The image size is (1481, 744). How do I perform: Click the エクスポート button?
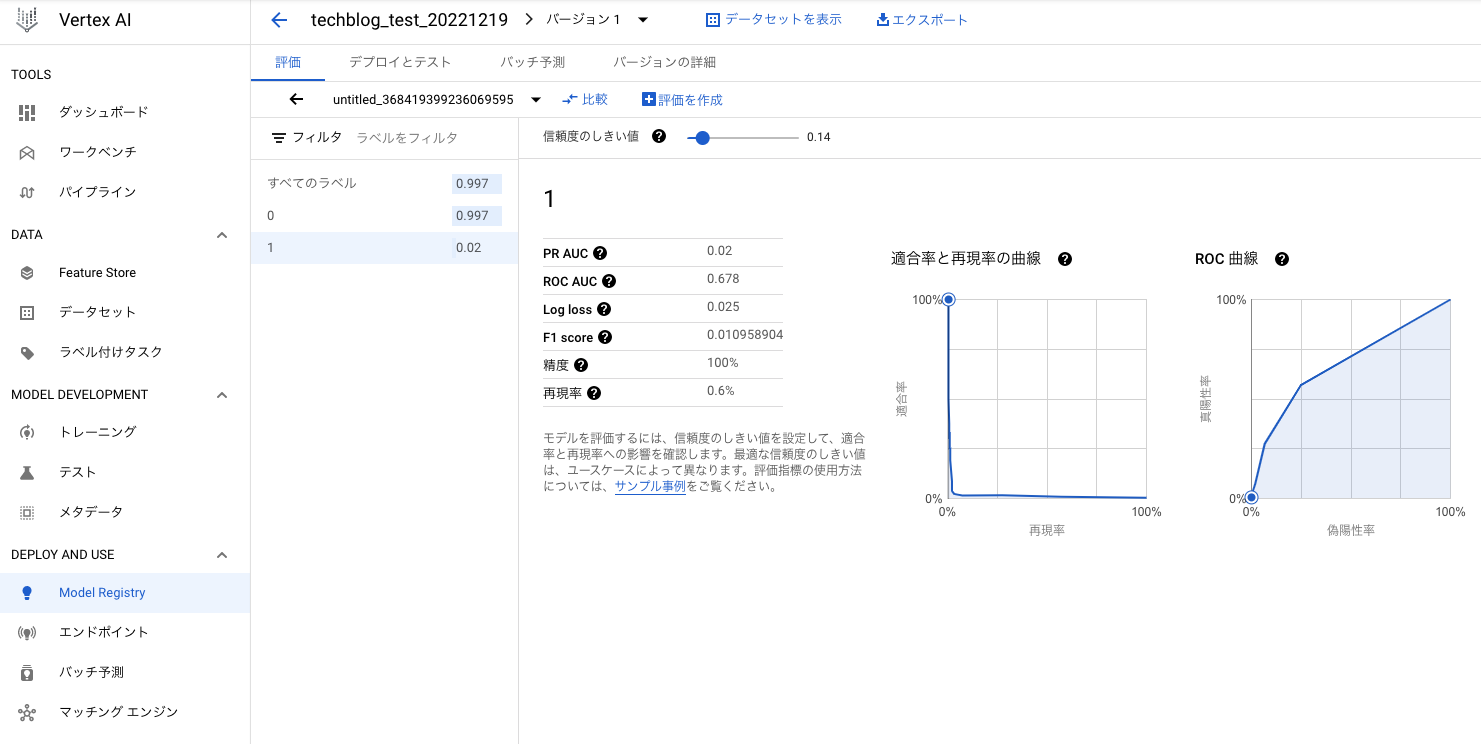[x=922, y=20]
